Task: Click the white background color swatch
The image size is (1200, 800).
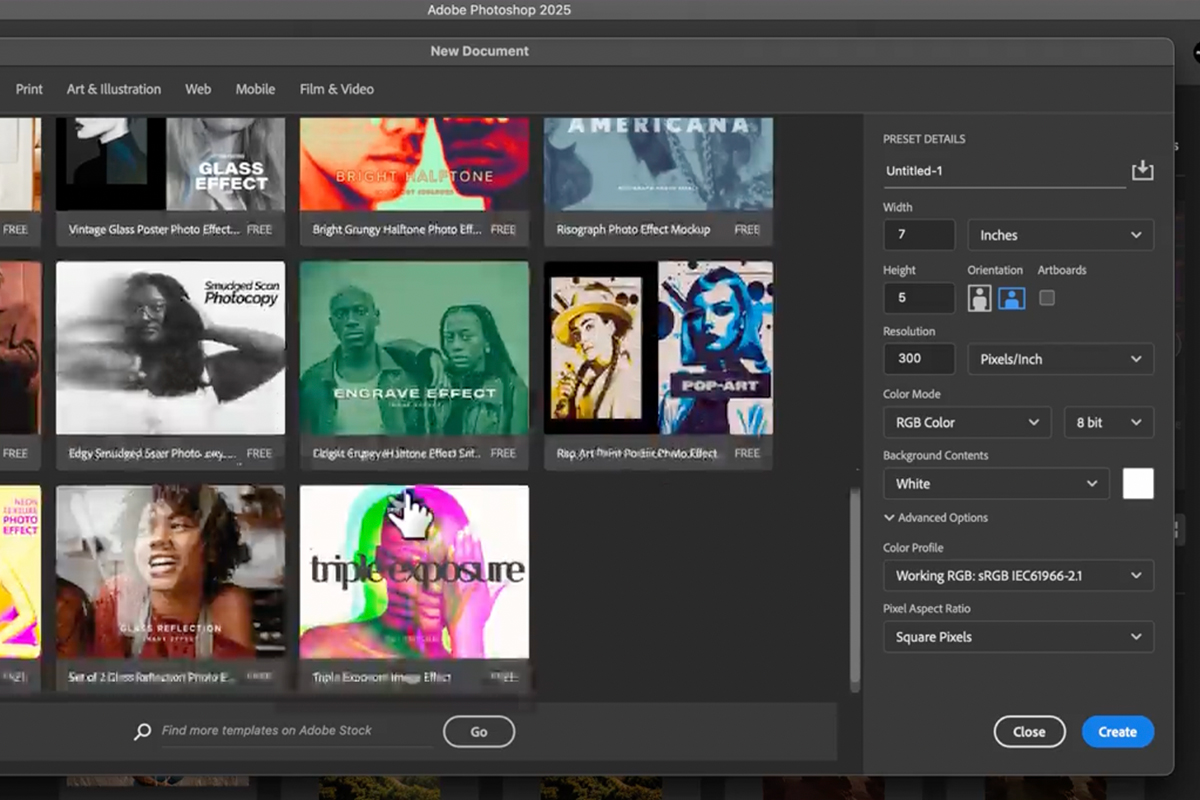Action: click(1138, 484)
